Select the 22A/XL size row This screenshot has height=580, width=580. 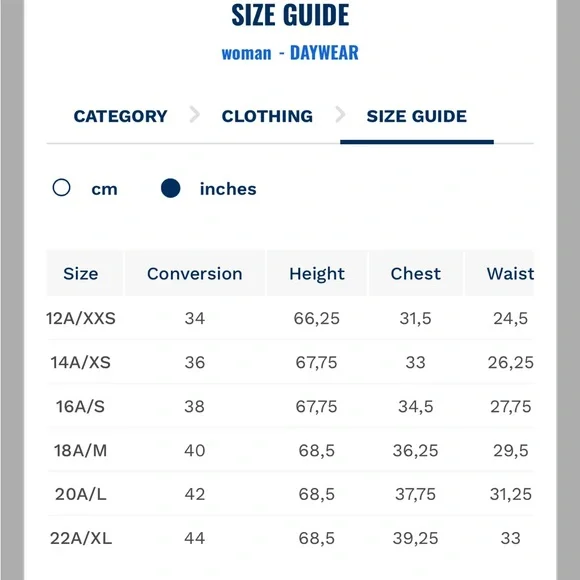point(290,538)
